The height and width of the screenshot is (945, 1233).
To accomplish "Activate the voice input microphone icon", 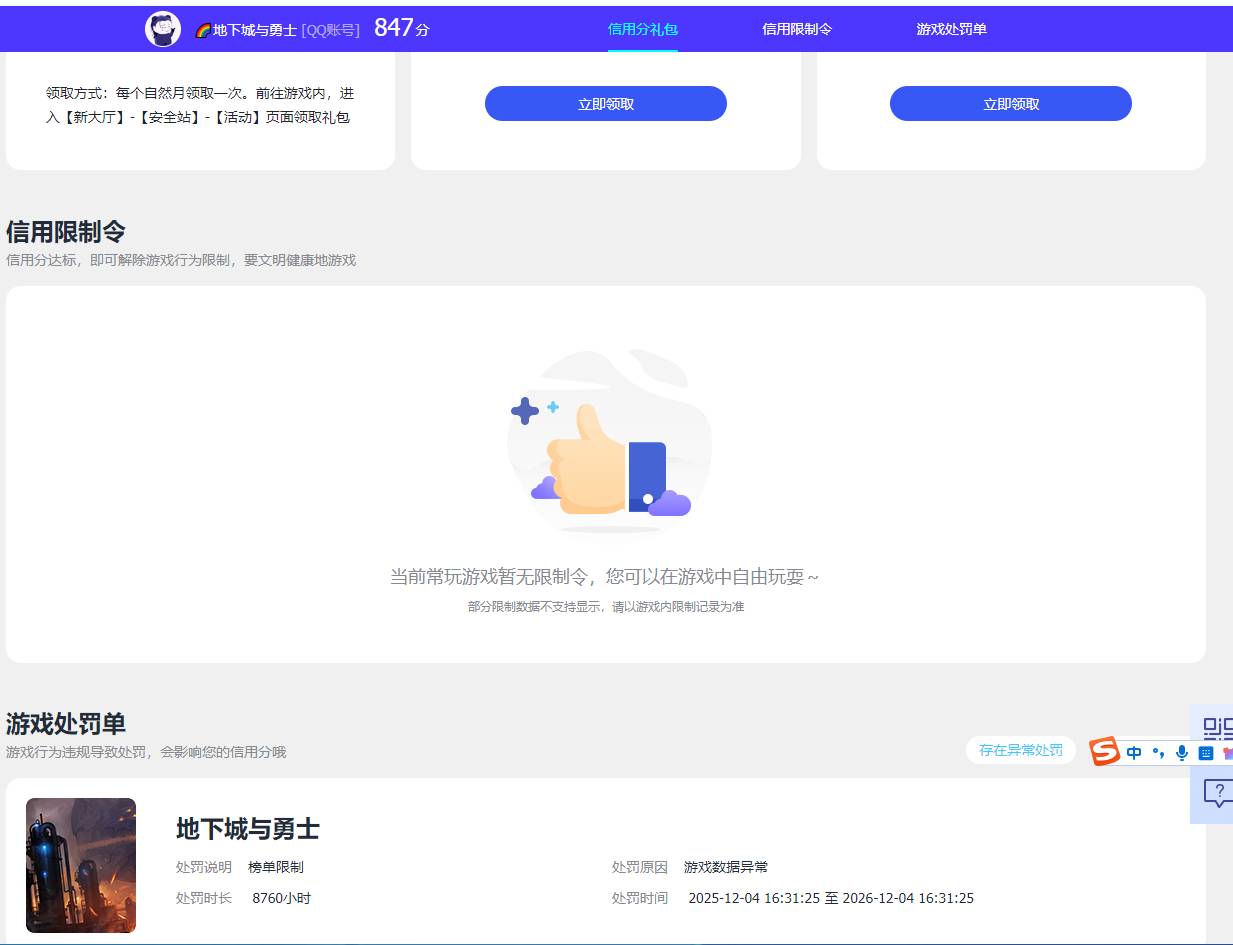I will (x=1181, y=752).
